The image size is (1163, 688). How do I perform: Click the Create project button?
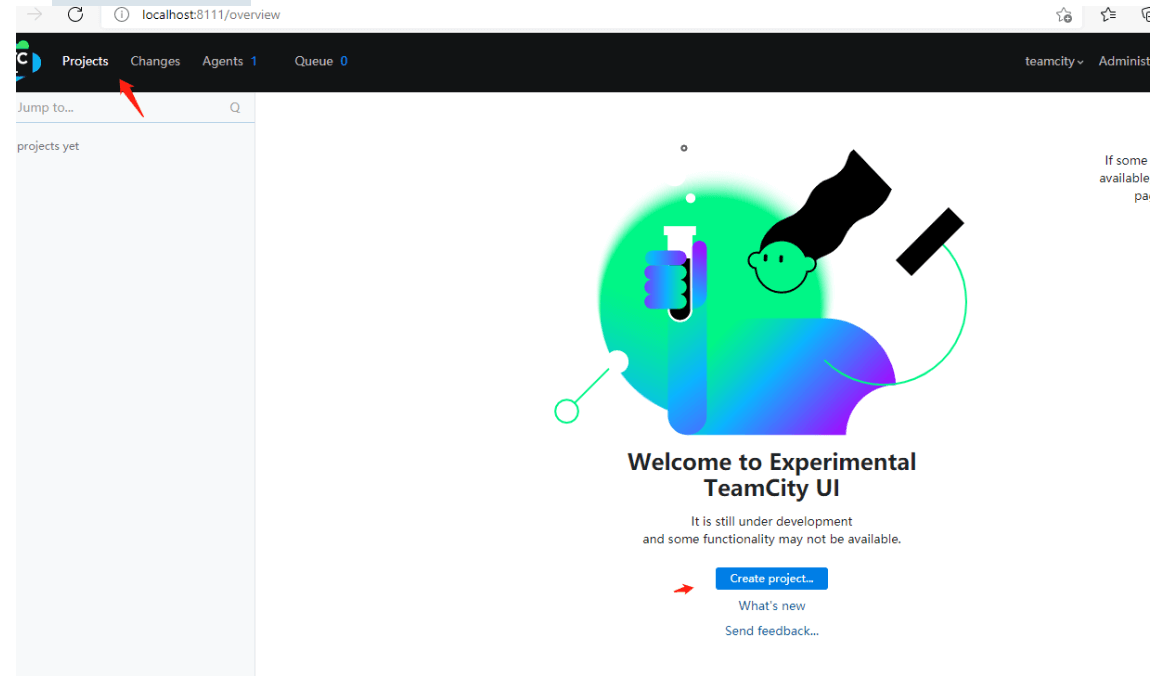pos(771,578)
